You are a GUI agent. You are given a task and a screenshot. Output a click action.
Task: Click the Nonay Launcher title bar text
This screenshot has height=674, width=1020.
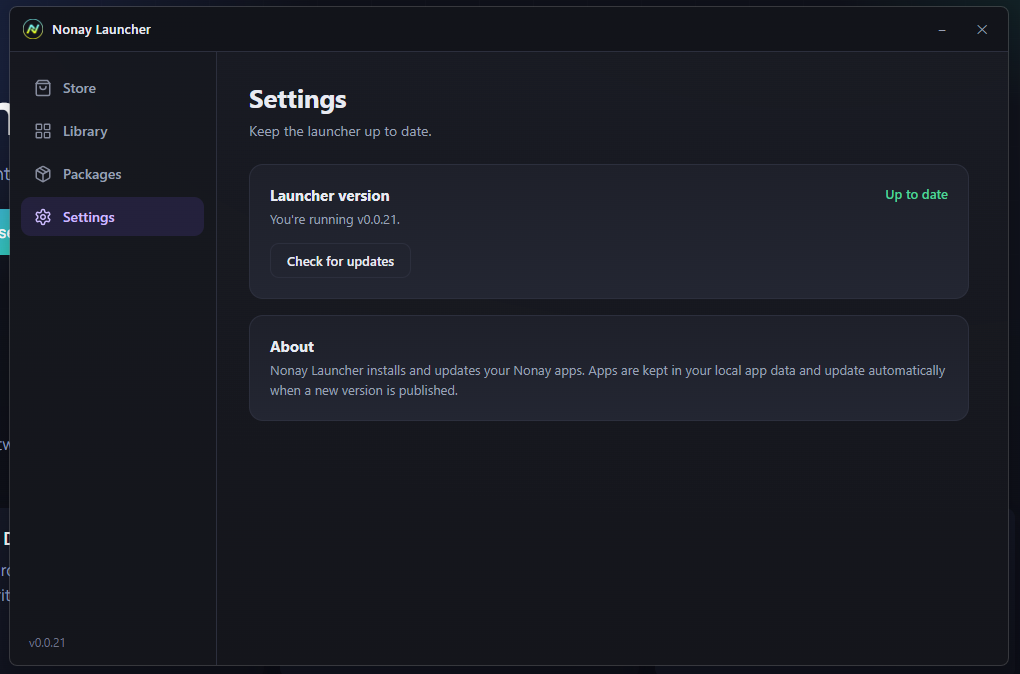pyautogui.click(x=101, y=29)
